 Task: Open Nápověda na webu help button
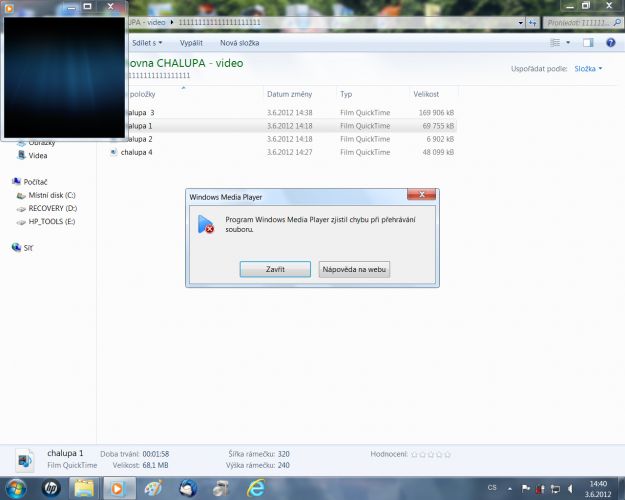click(354, 269)
